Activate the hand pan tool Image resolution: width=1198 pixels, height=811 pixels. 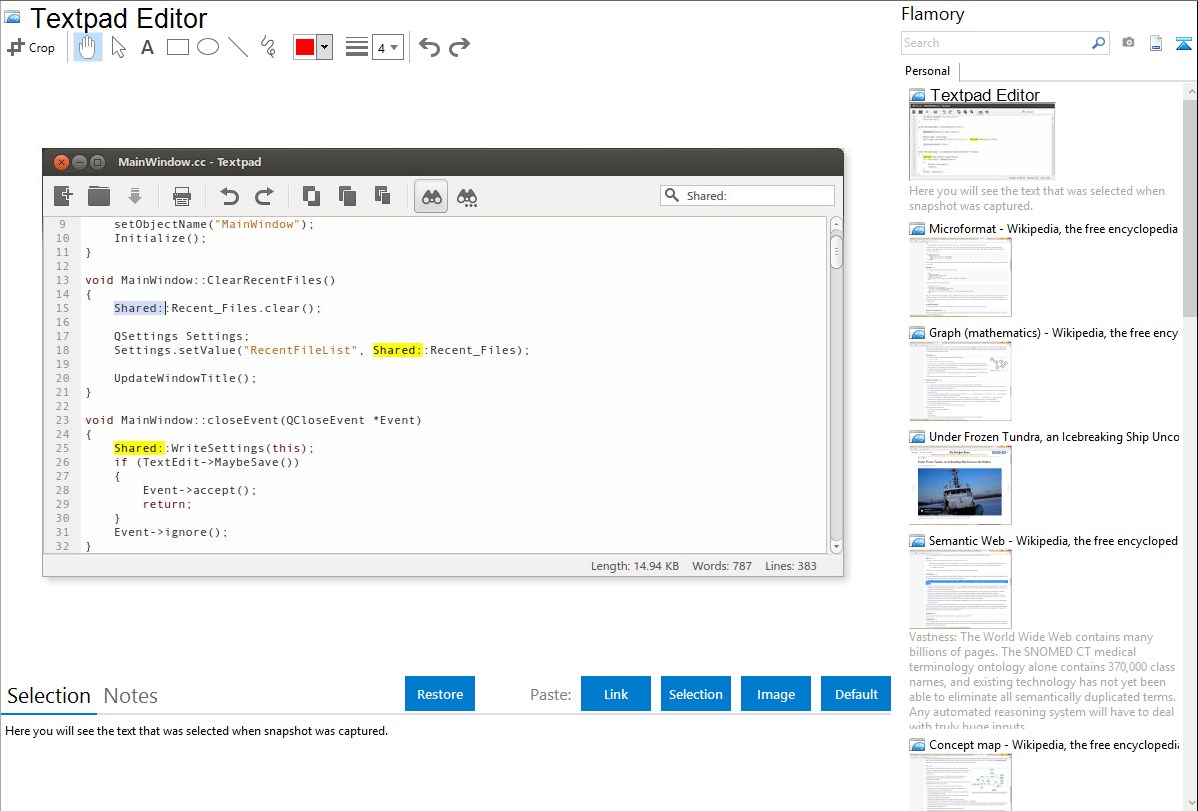click(x=88, y=47)
